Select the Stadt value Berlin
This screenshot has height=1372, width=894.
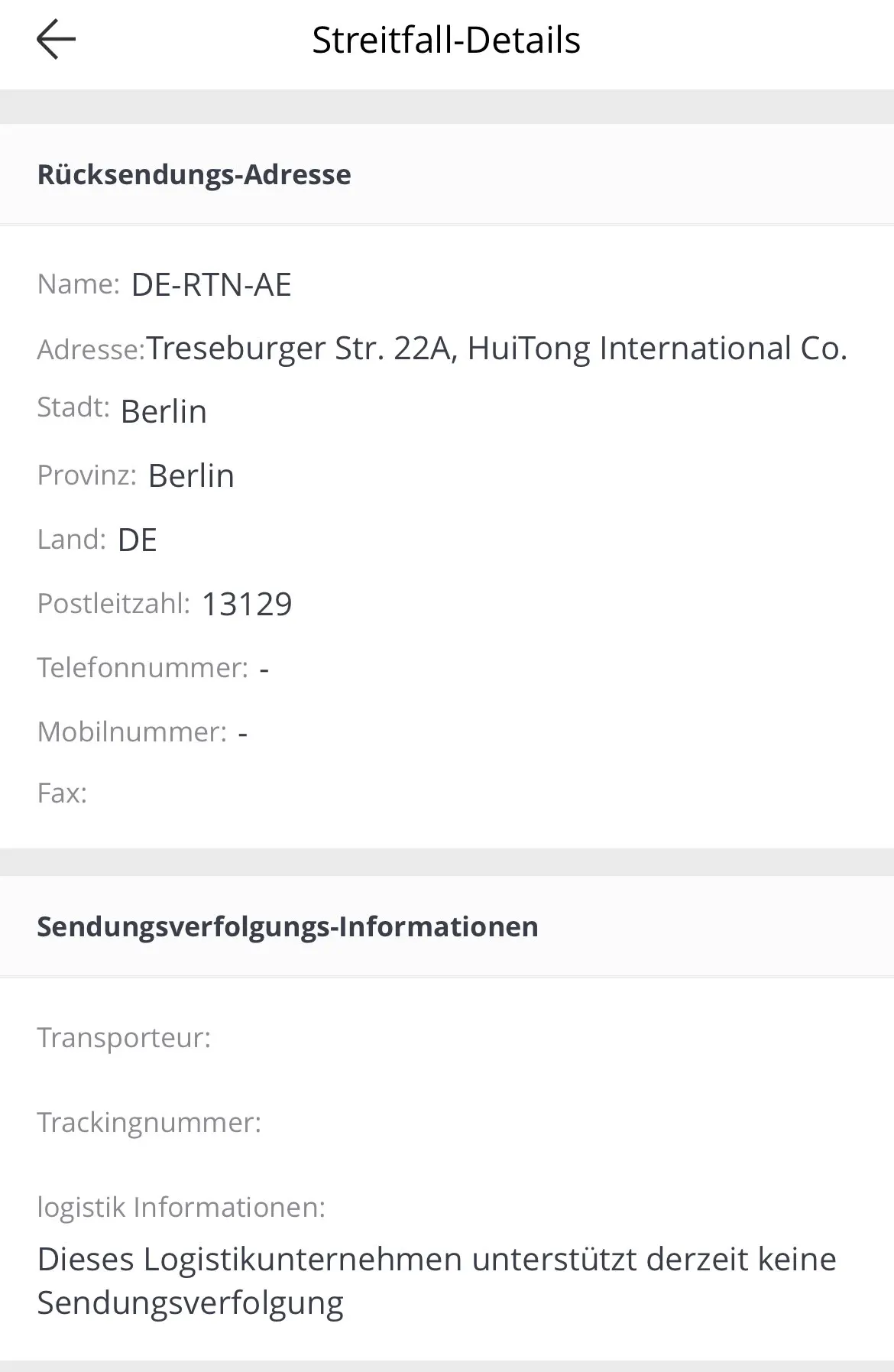click(x=164, y=412)
